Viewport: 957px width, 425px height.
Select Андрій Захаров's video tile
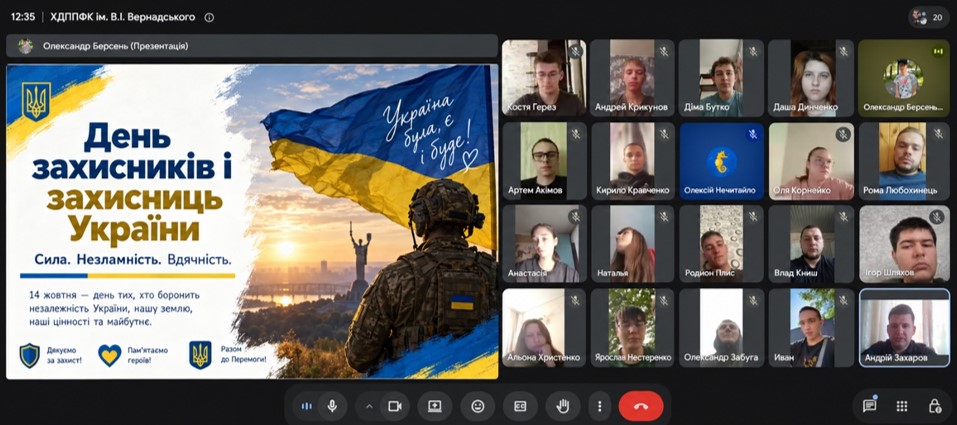click(904, 328)
